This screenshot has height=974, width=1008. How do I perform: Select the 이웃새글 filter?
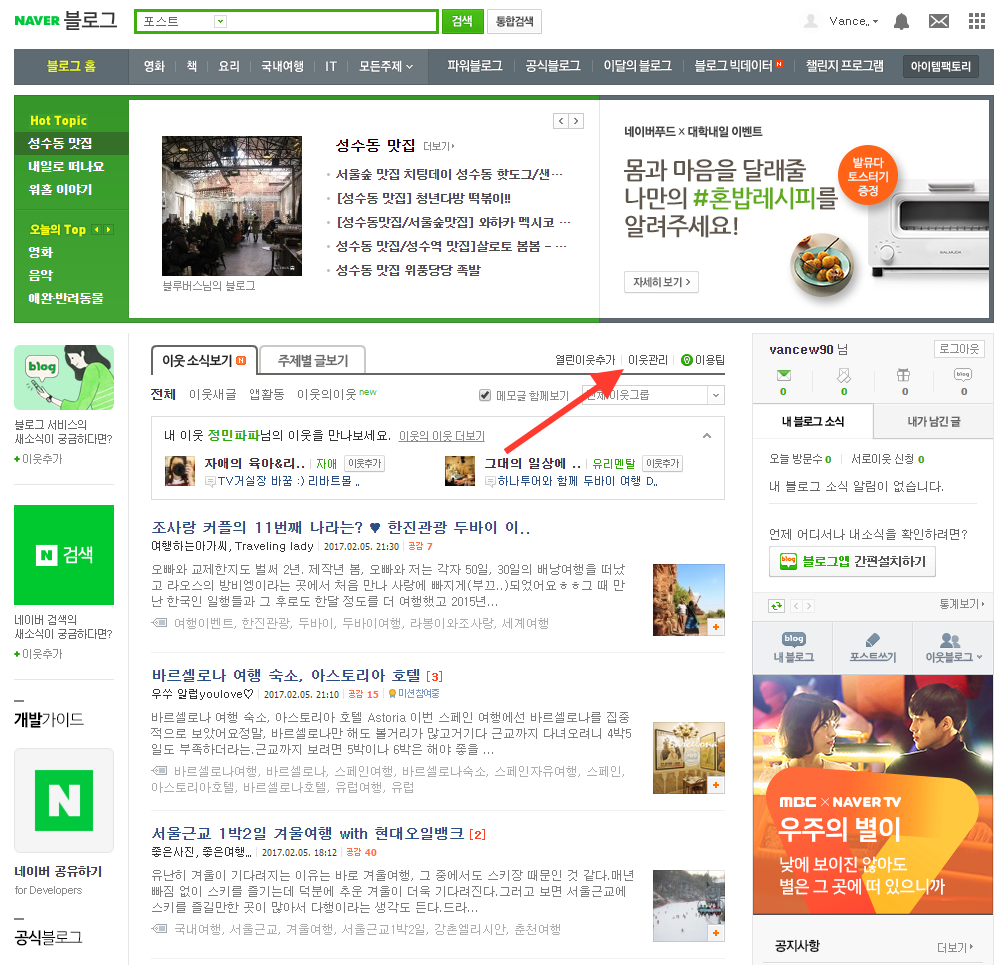212,394
